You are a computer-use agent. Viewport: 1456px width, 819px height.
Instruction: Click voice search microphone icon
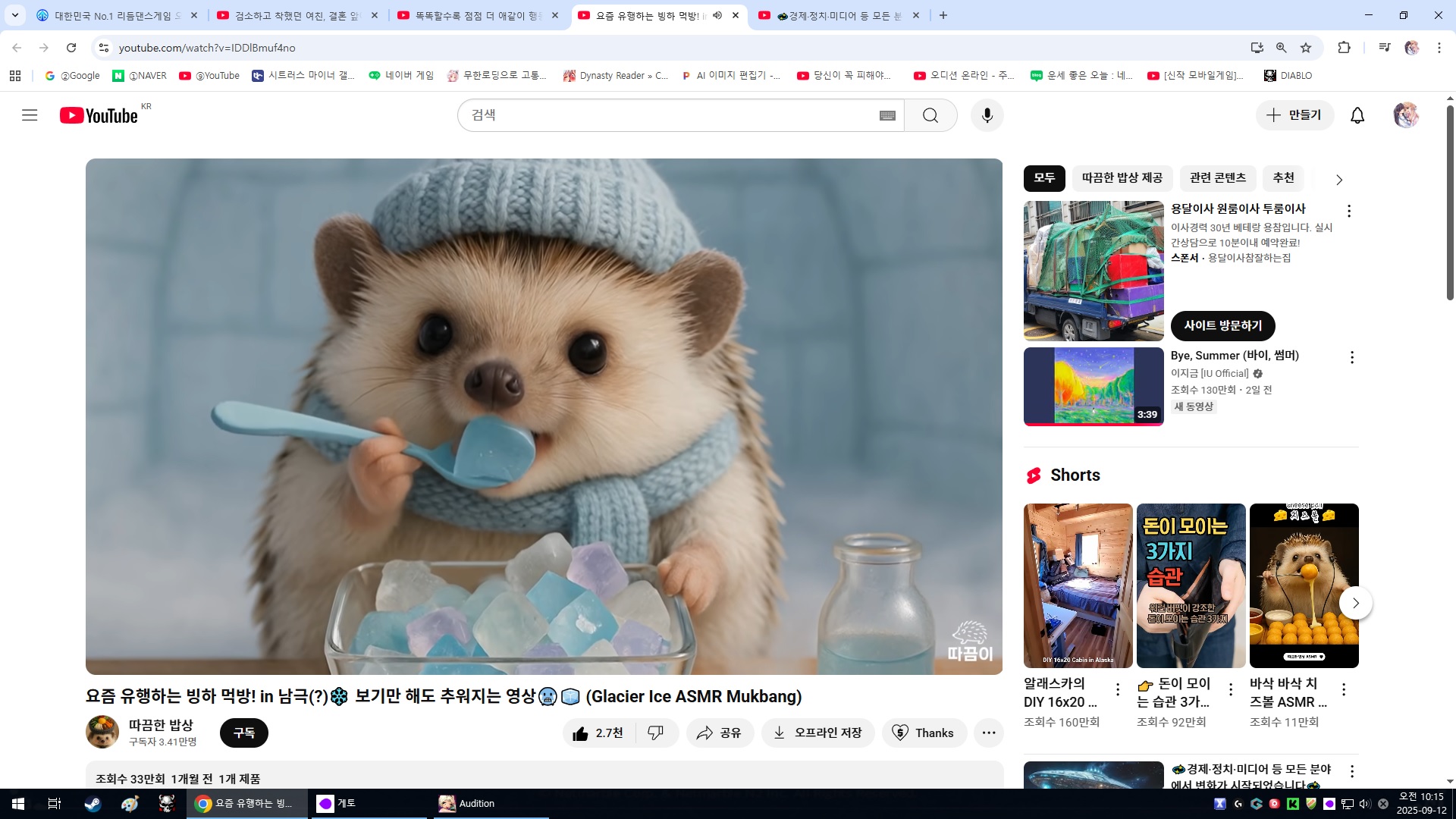987,115
